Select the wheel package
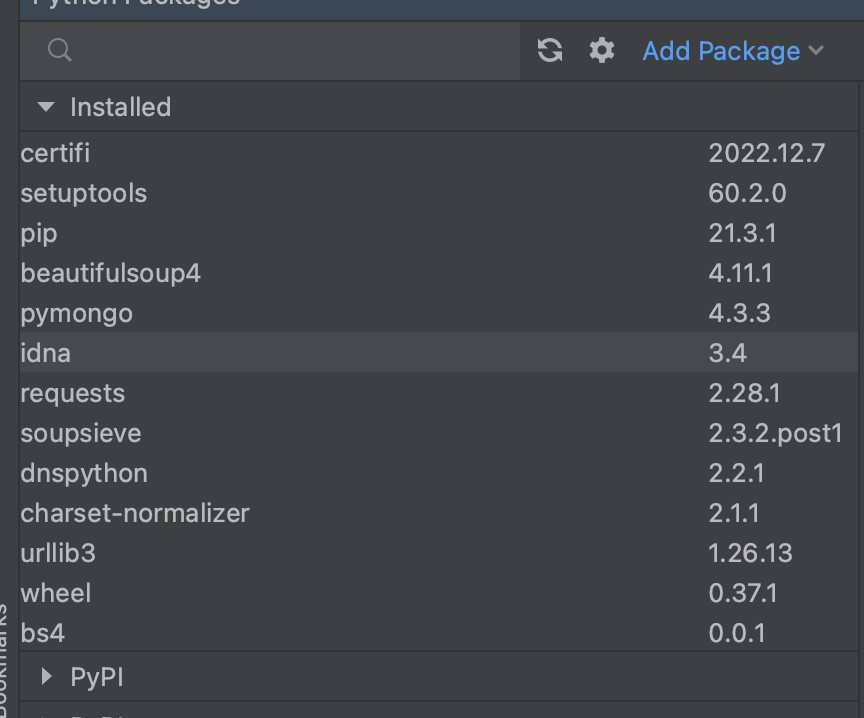 click(56, 593)
